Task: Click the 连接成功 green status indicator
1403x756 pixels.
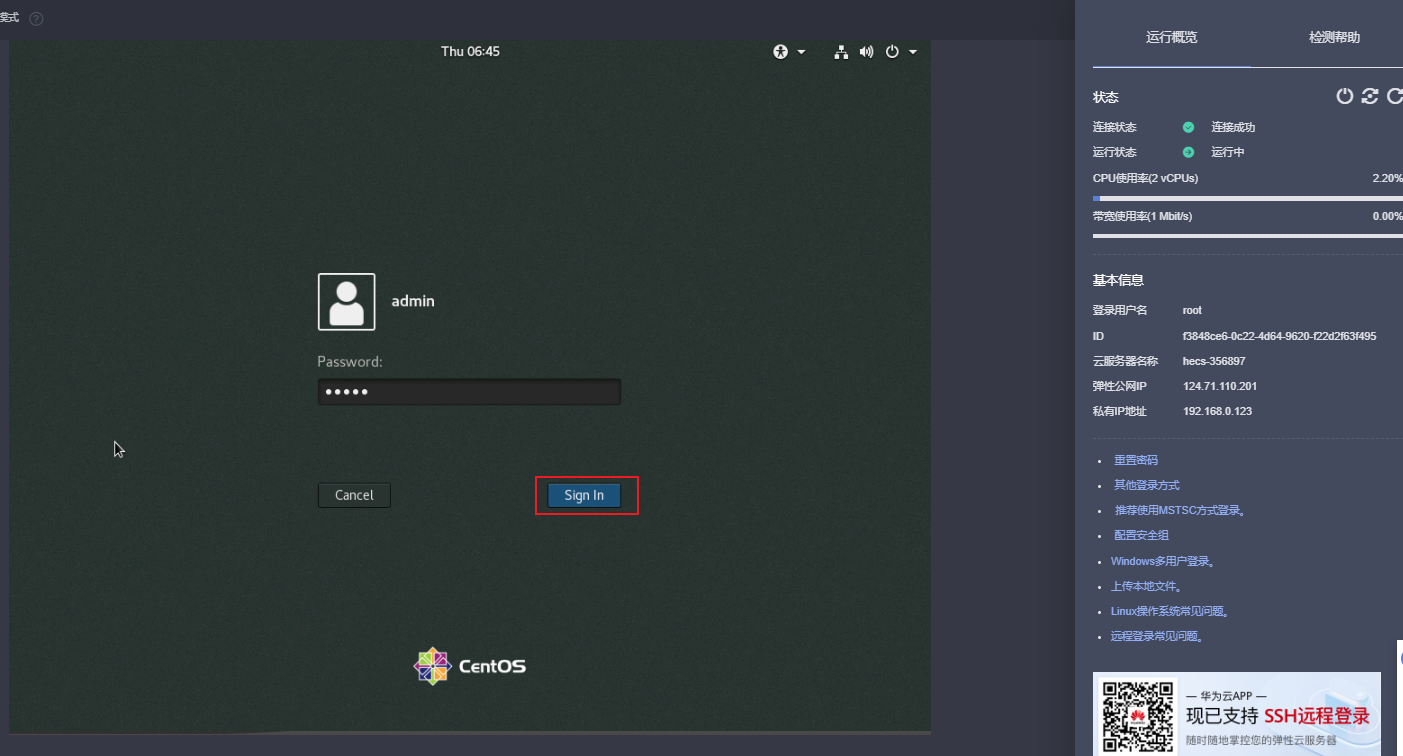Action: 1188,127
